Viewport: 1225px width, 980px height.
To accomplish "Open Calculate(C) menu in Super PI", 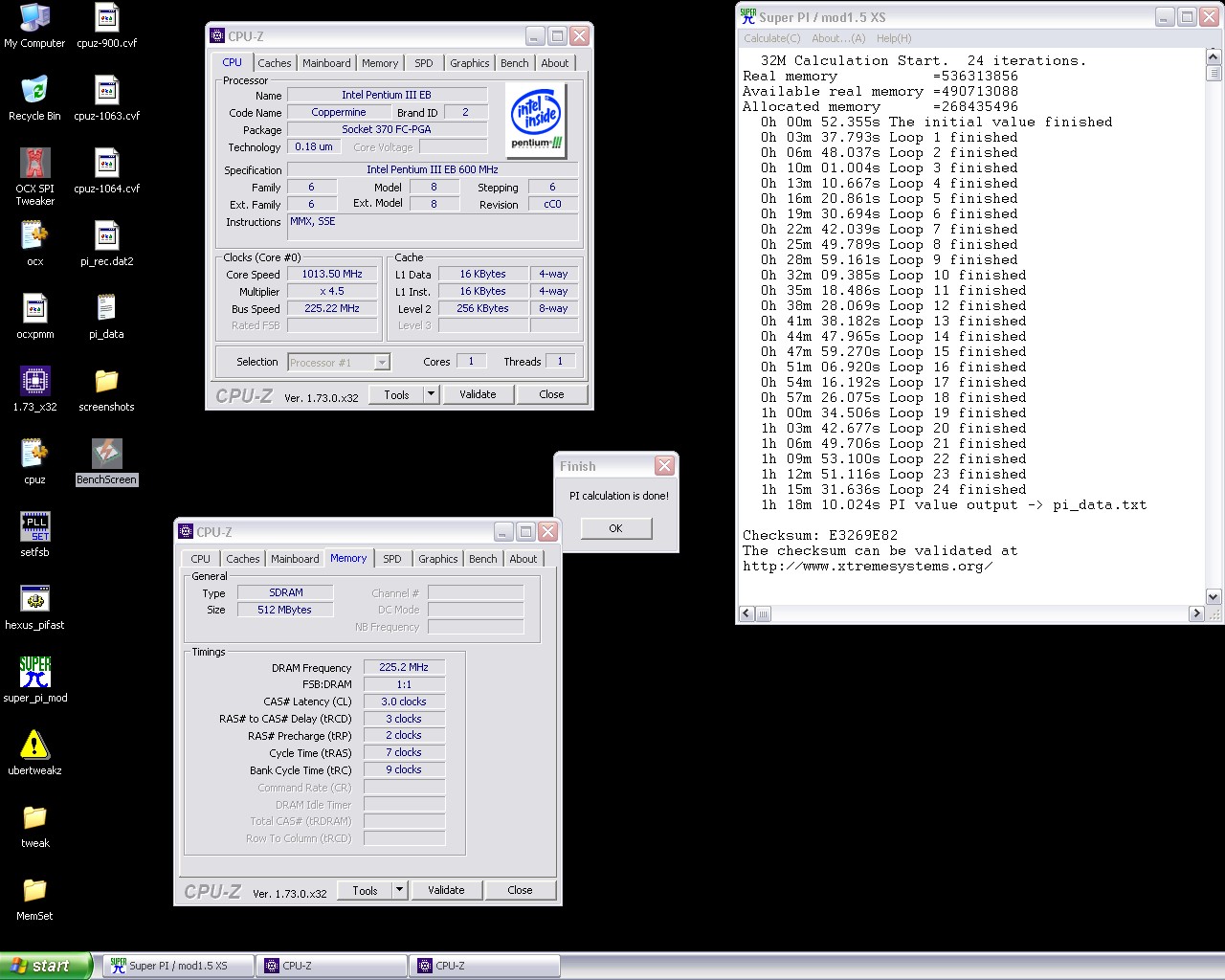I will tap(772, 38).
